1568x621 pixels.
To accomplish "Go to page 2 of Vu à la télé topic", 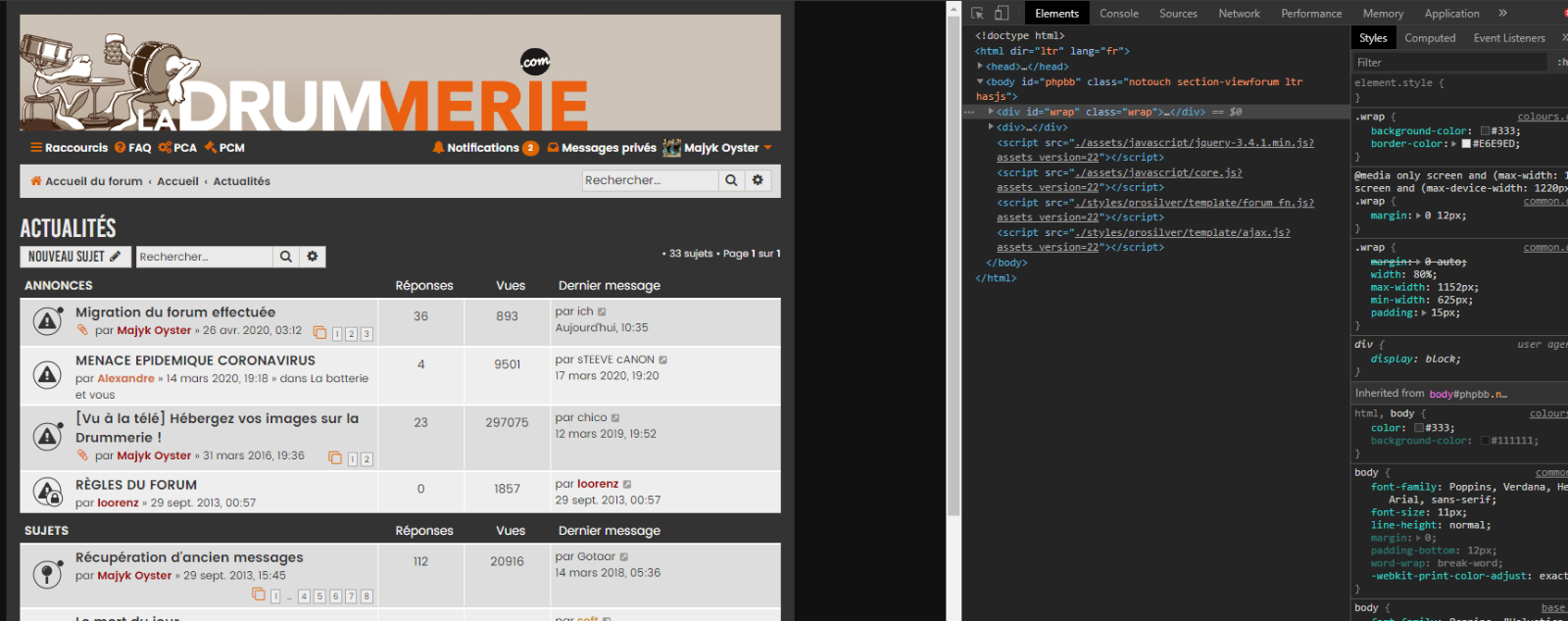I will click(367, 459).
